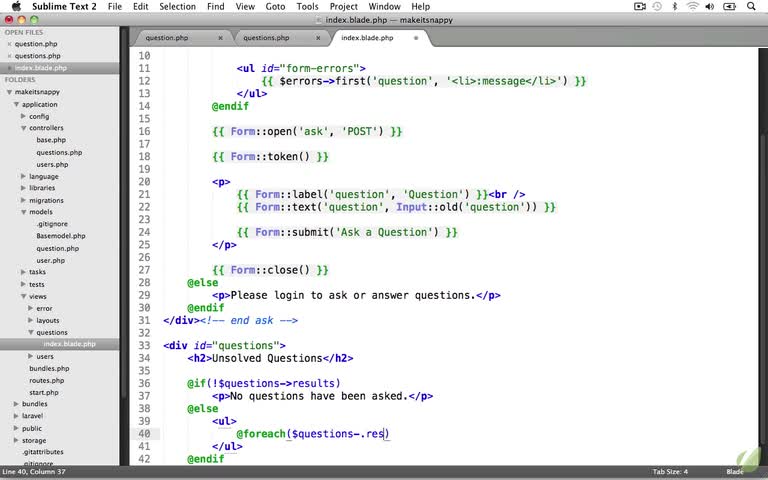Image resolution: width=768 pixels, height=480 pixels.
Task: Expand the error folder
Action: pos(30,309)
